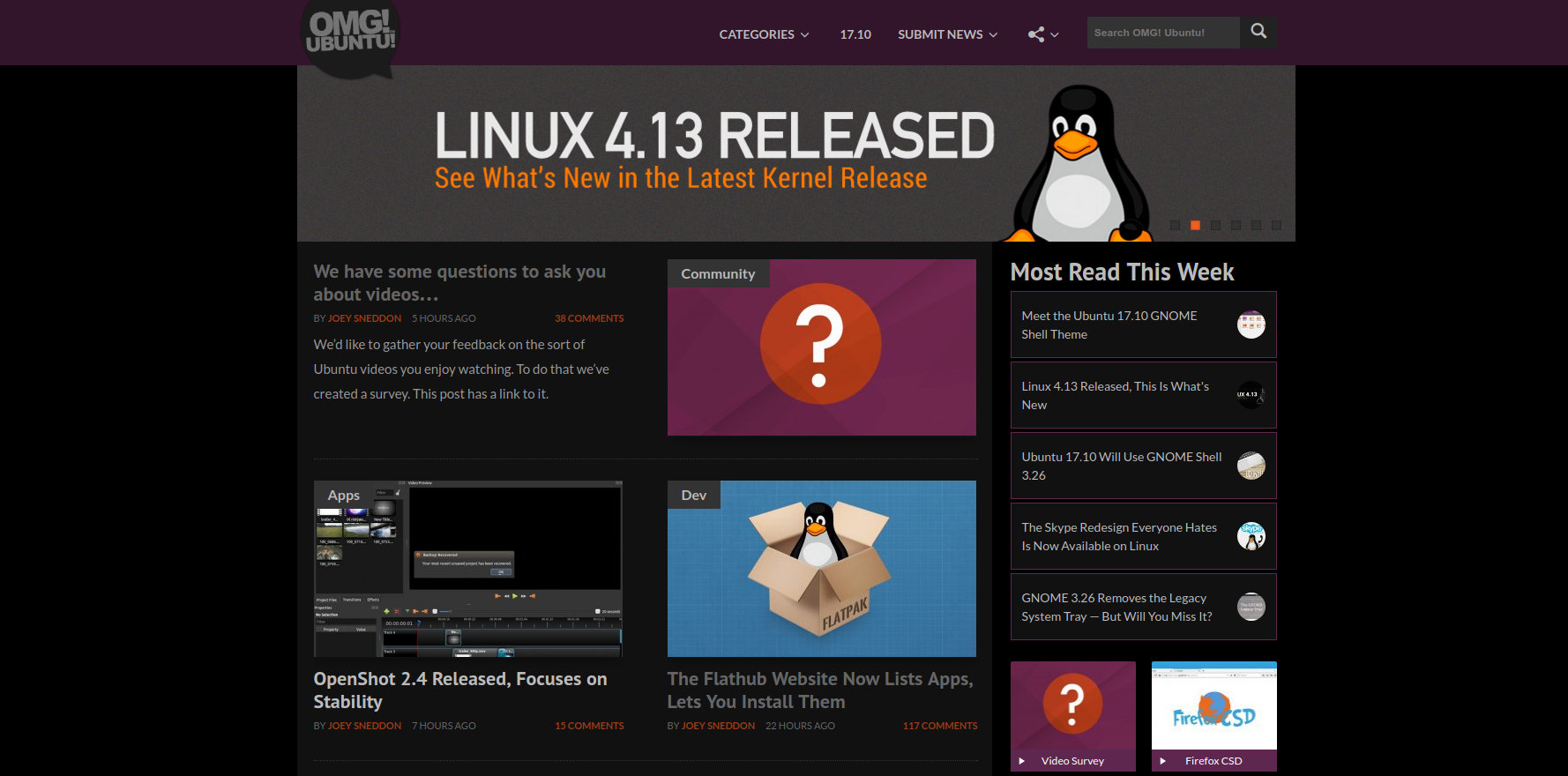Read 'Linux 4.13 Released, This Is What's New'
1568x776 pixels.
(x=1116, y=395)
